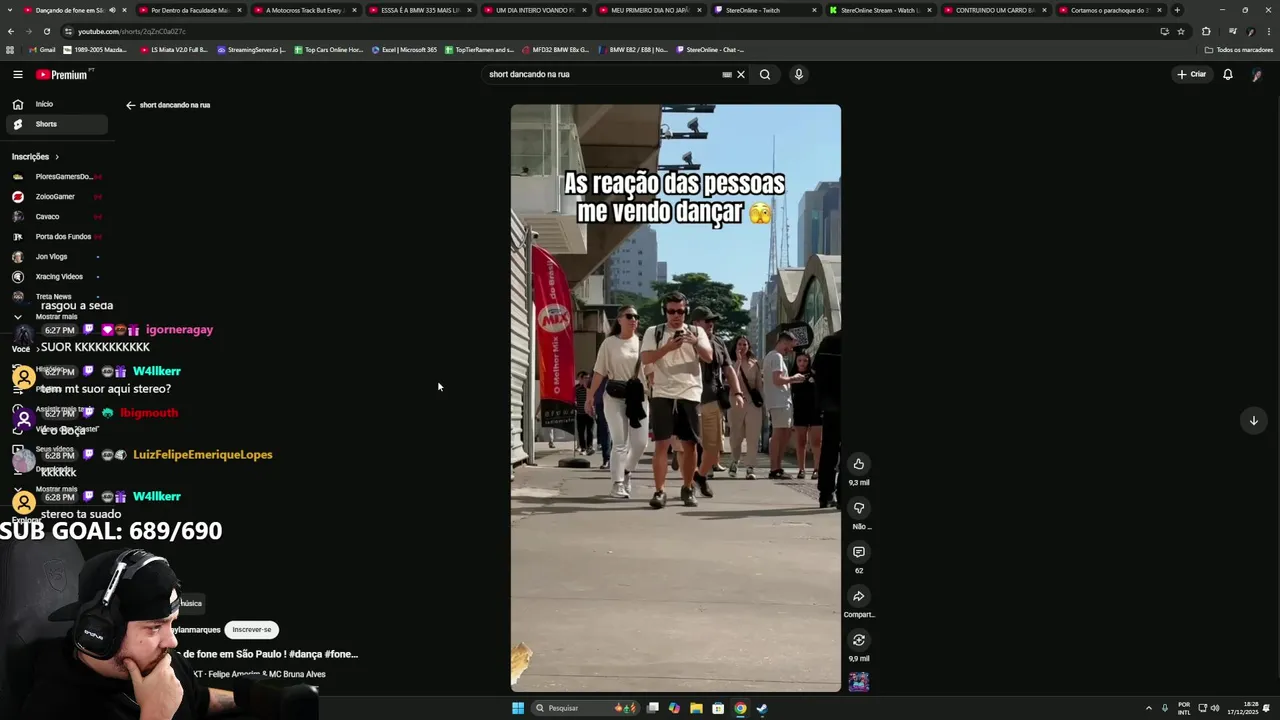
Task: Click the taskbar Pesquisar search box
Action: 583,708
